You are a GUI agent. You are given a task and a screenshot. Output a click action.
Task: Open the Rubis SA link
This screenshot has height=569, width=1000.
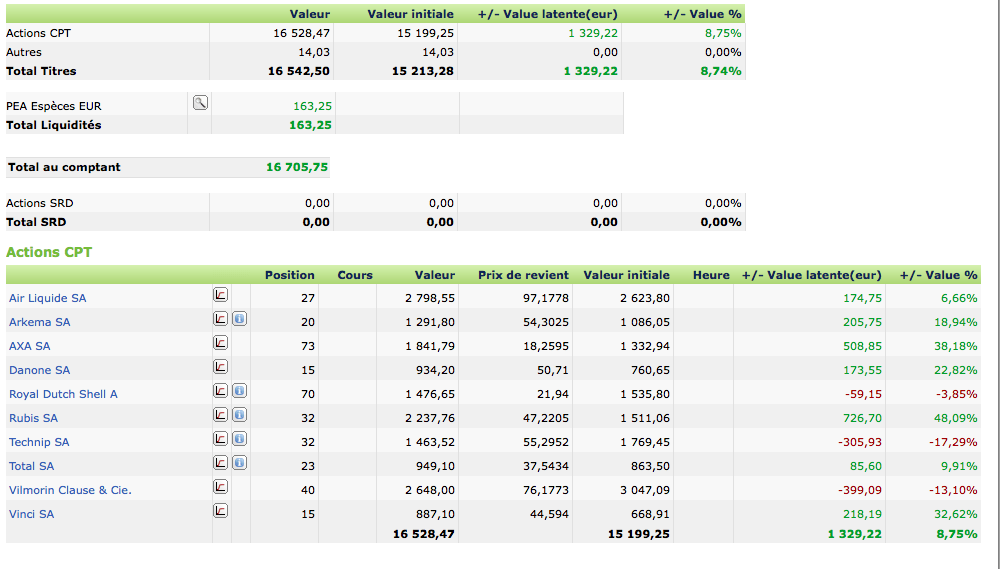(33, 418)
